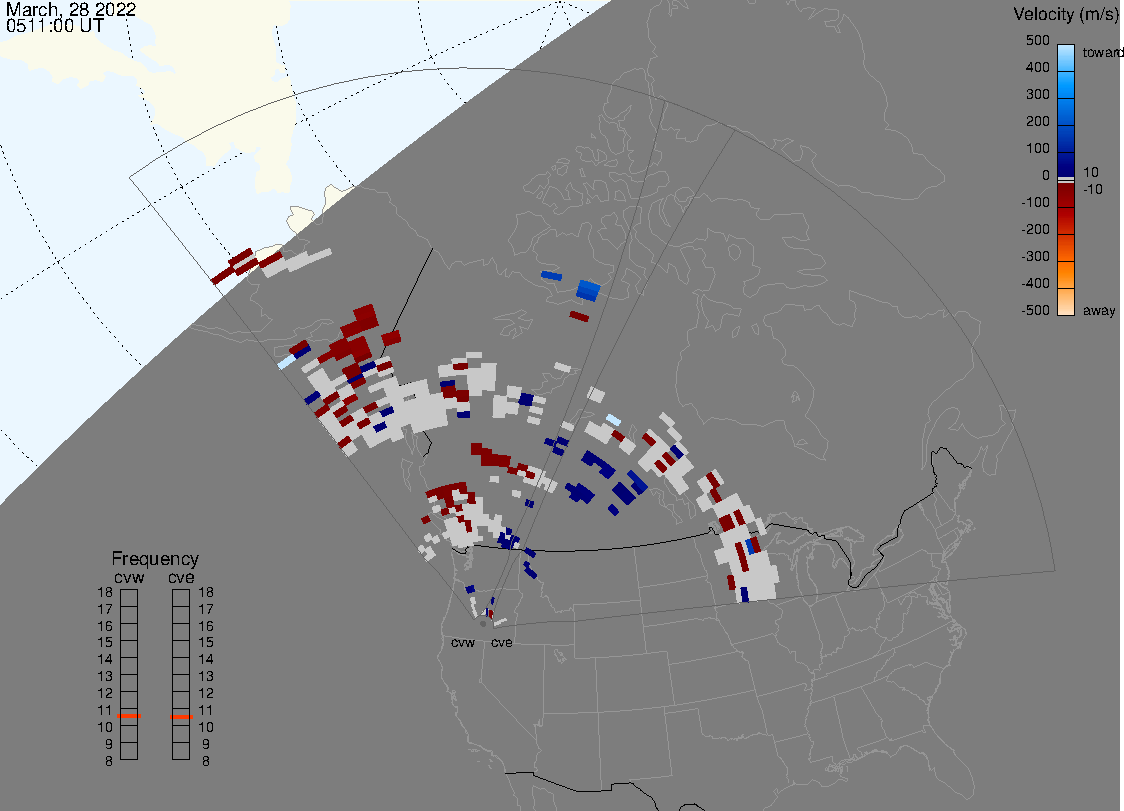The width and height of the screenshot is (1124, 811).
Task: Click the 'away' label on velocity scale
Action: point(1099,310)
